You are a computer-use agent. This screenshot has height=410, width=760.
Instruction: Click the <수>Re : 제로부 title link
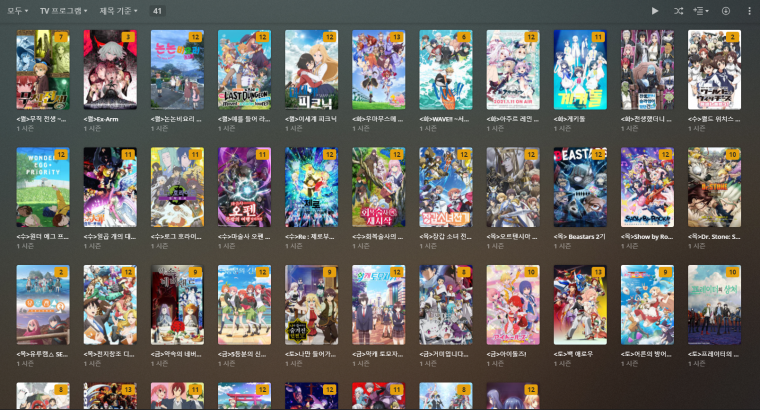310,237
